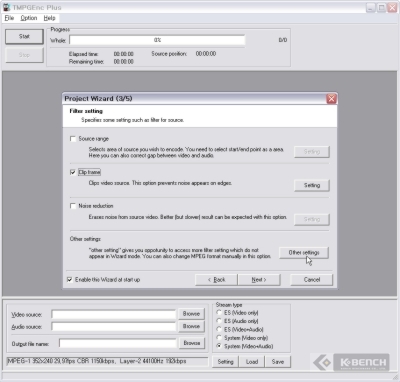400x382 pixels.
Task: Browse for the Video source file
Action: [x=191, y=314]
